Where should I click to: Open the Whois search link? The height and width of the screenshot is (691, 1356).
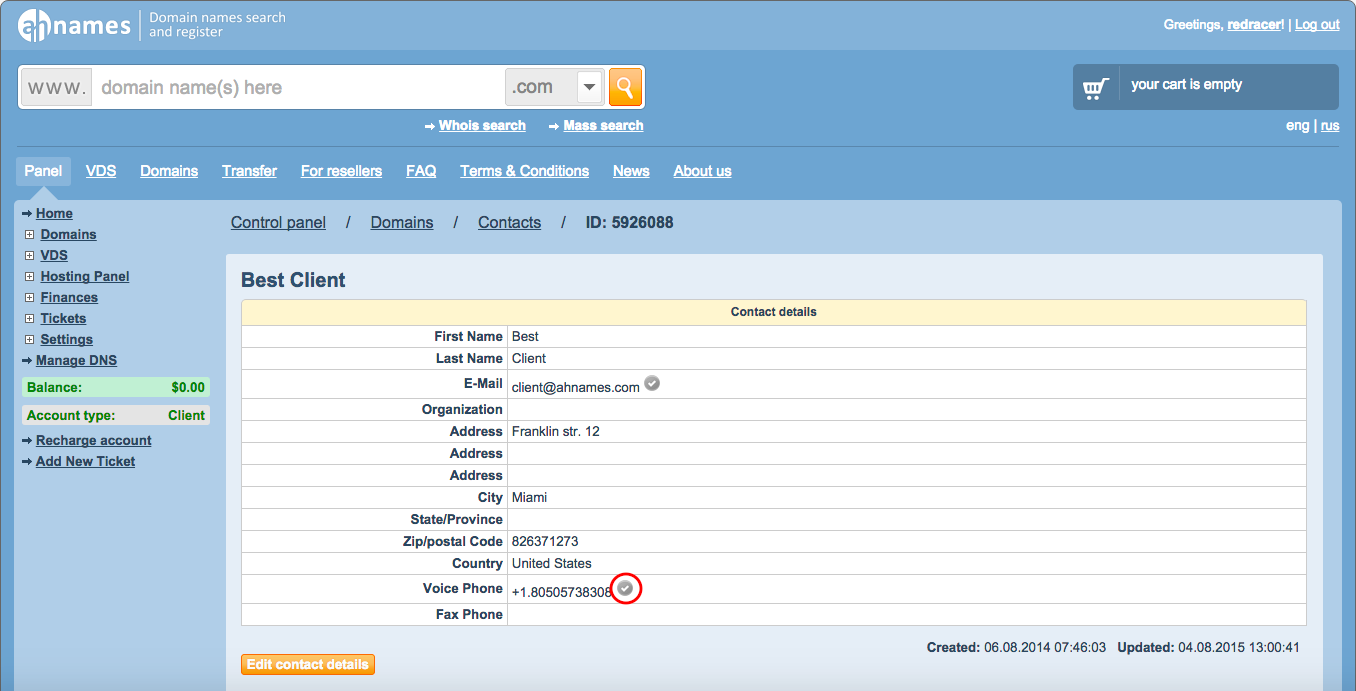click(482, 126)
